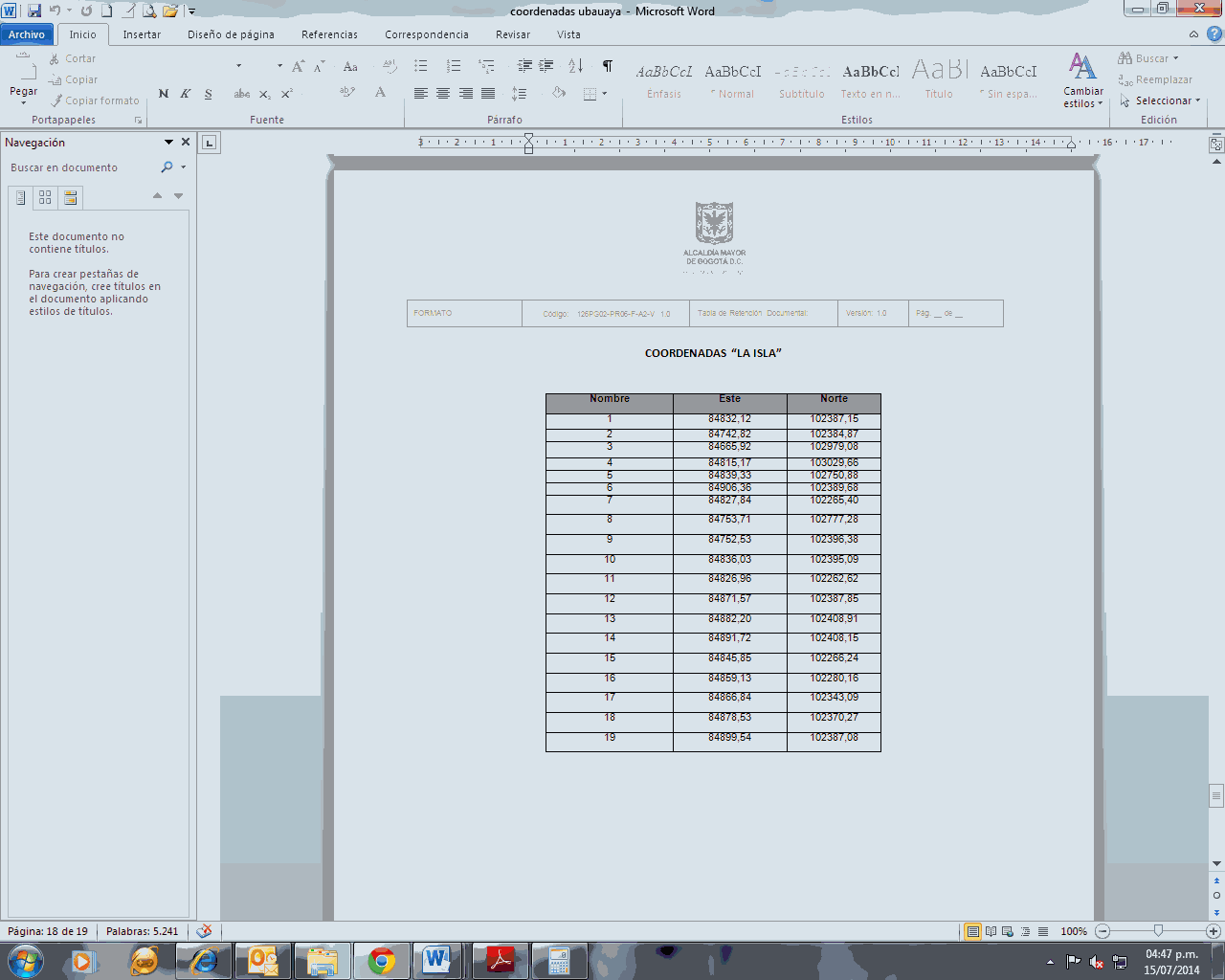Open the paragraph line spacing options
Screen dimensions: 1225x980
(x=519, y=94)
